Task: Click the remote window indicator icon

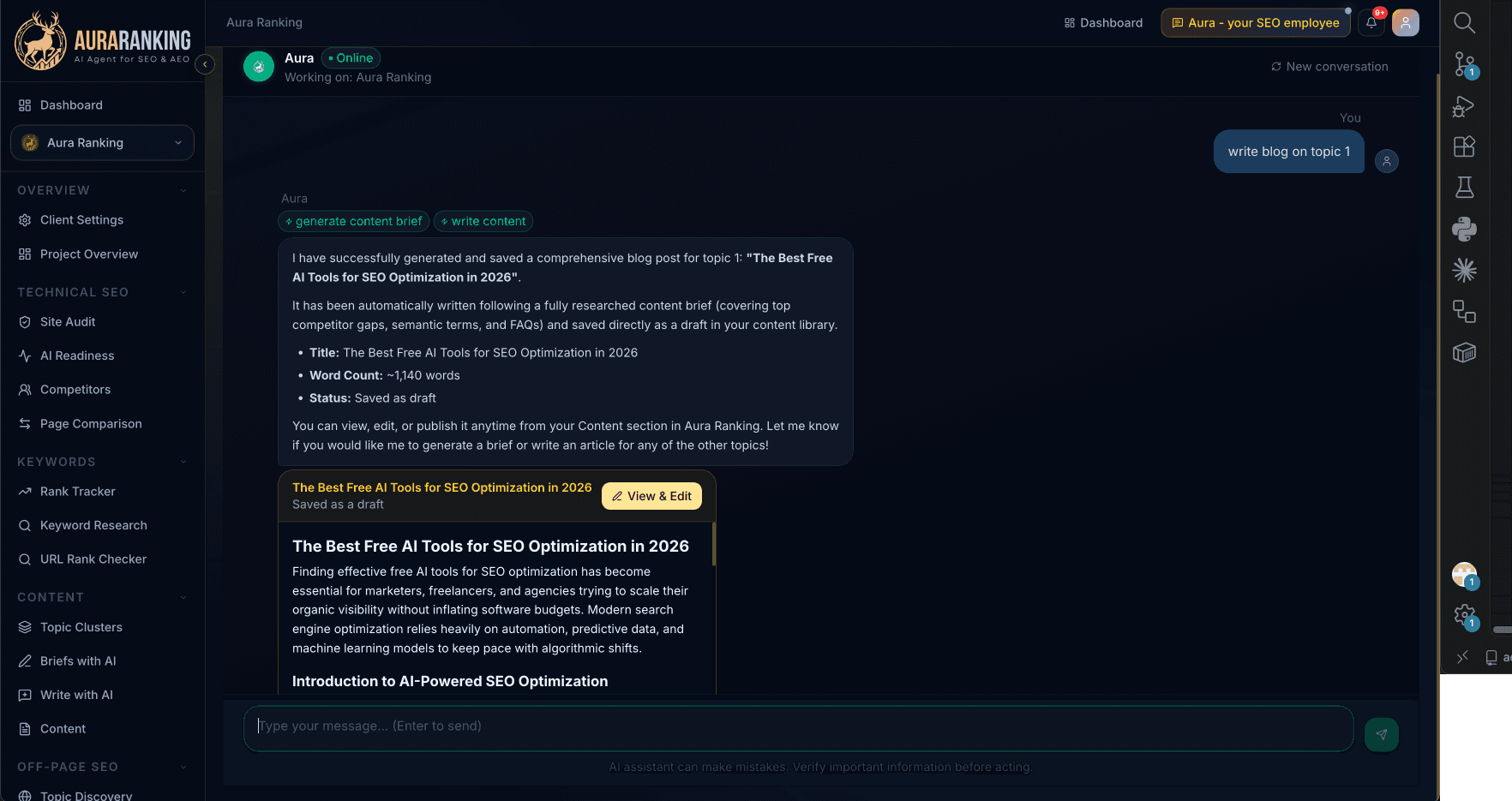Action: click(1462, 657)
